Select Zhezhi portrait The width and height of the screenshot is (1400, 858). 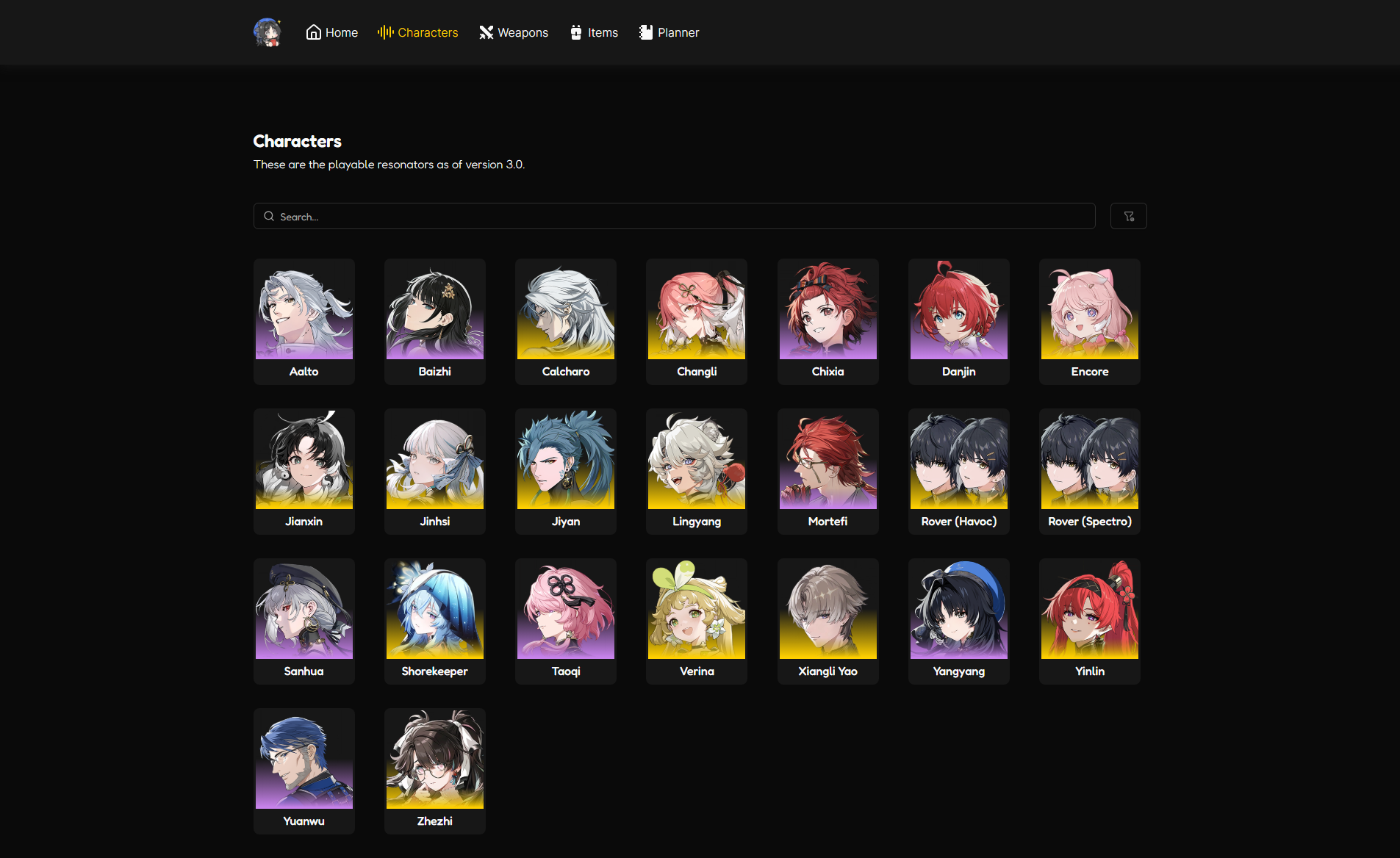point(435,759)
